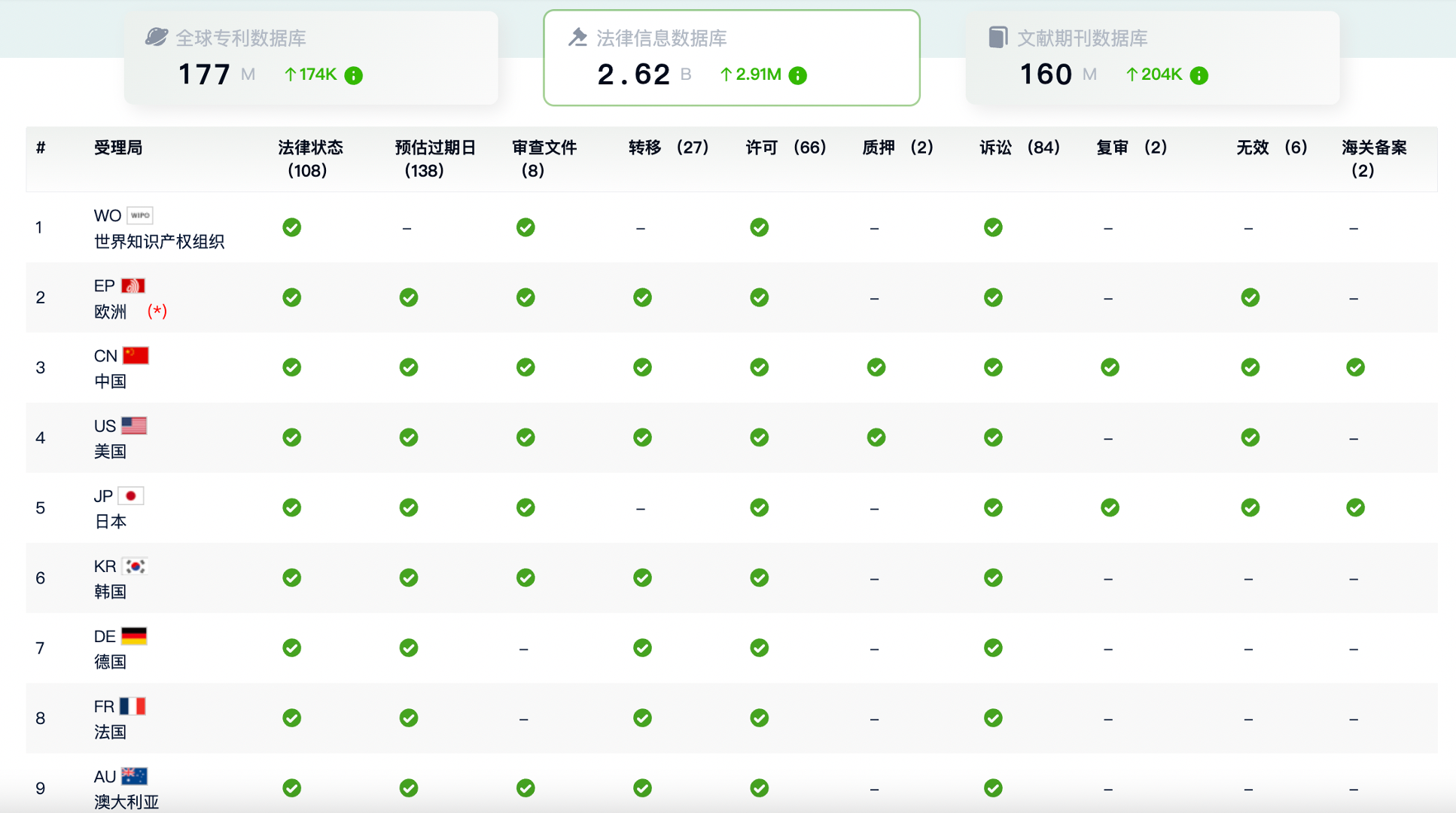Click the green info icon next to 204K
The image size is (1456, 813).
point(1199,75)
